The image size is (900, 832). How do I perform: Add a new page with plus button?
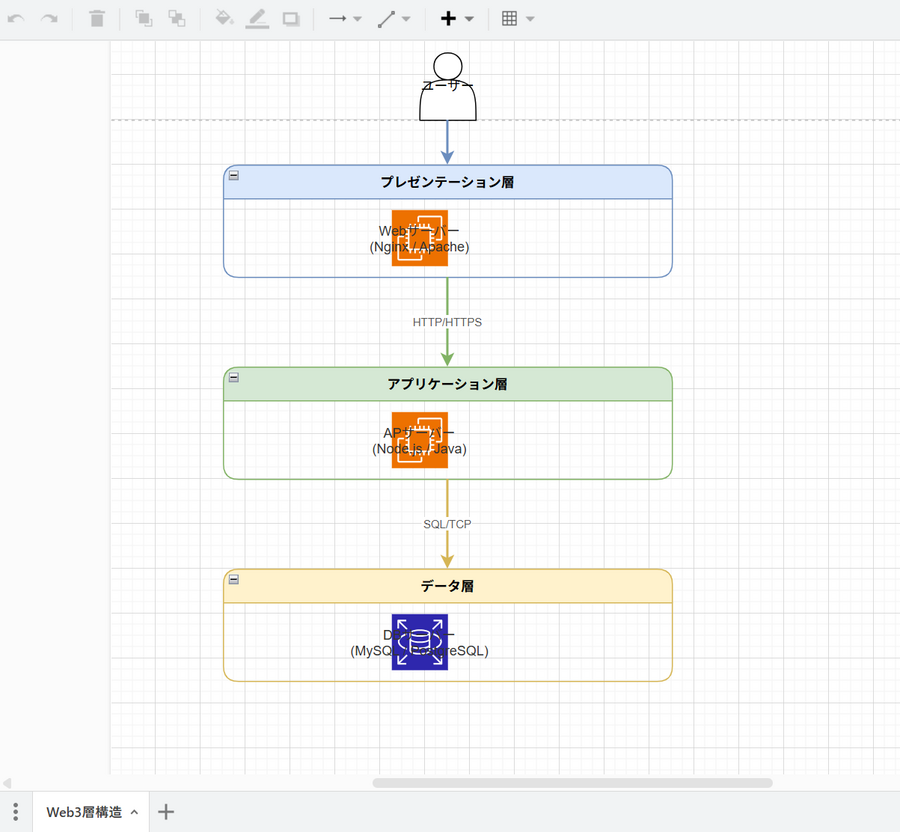pos(166,812)
